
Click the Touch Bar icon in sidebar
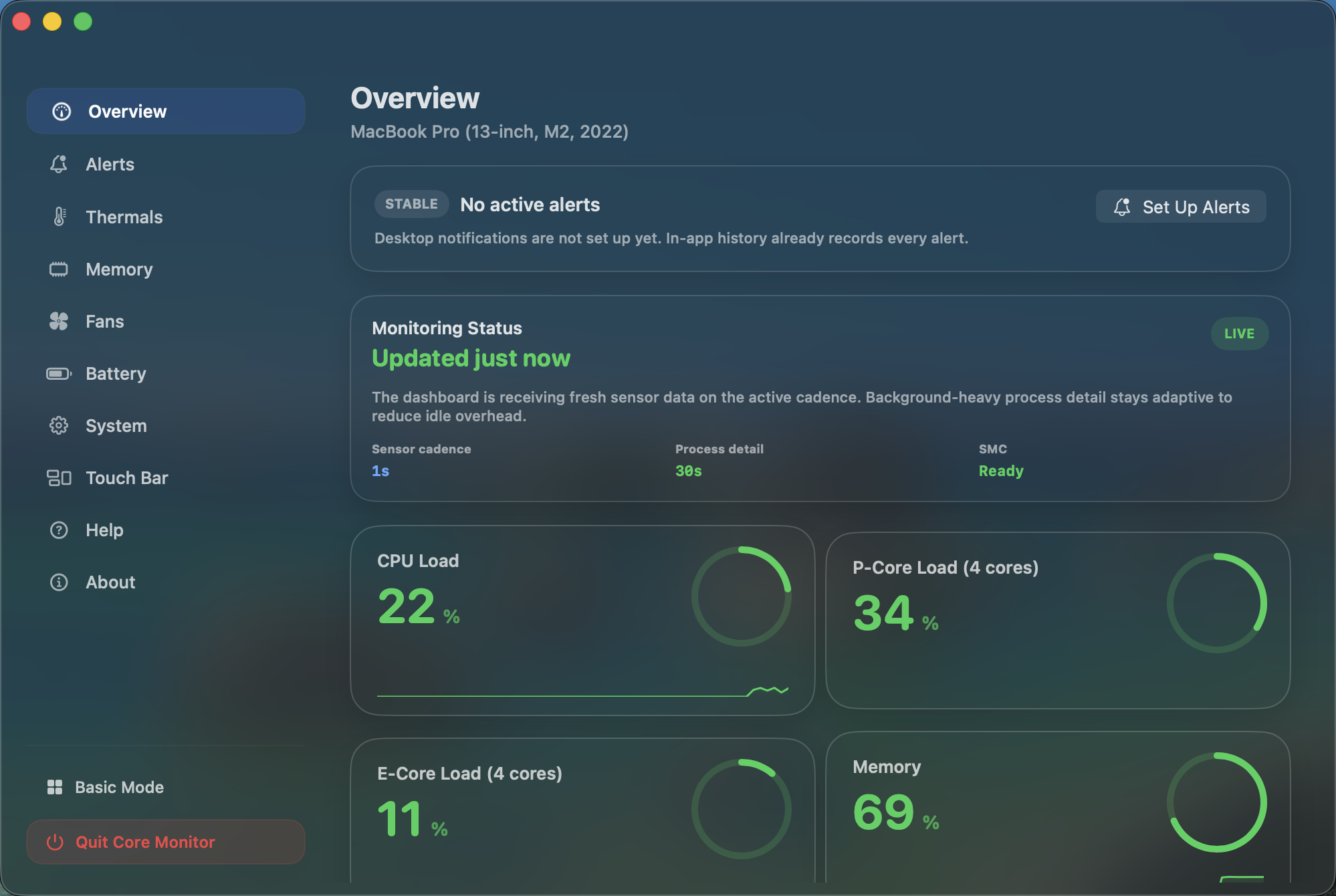coord(60,477)
